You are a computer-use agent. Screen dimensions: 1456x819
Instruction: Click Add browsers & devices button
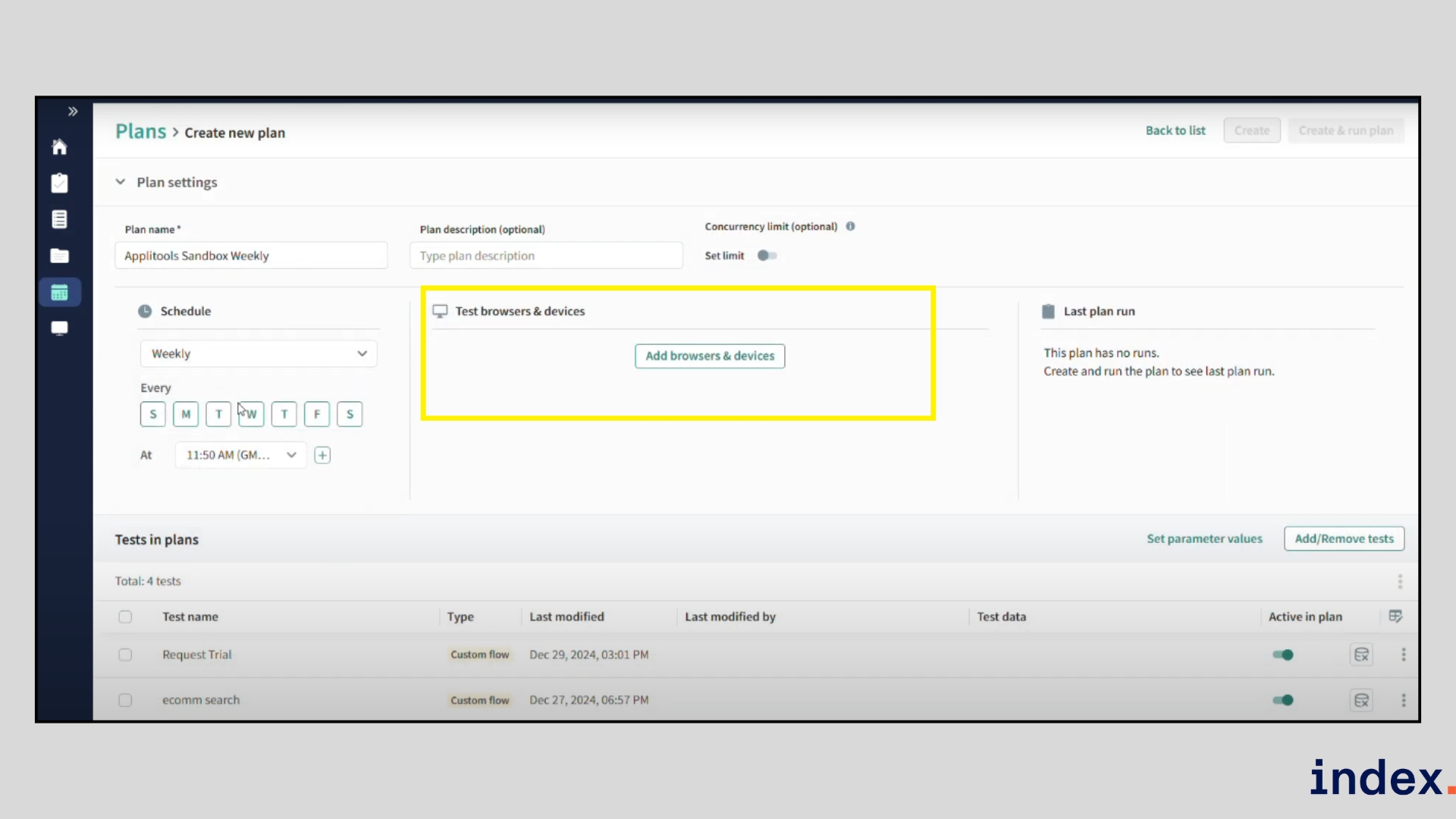pyautogui.click(x=710, y=356)
